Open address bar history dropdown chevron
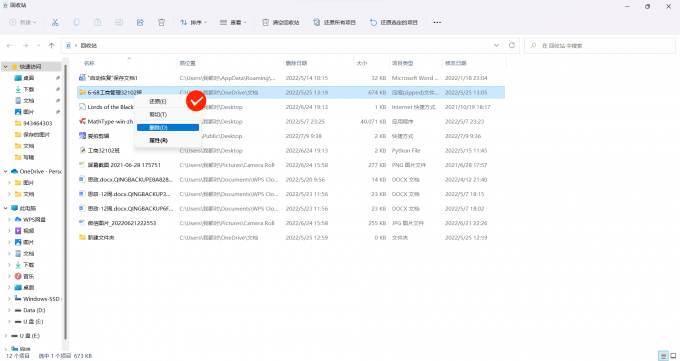 point(497,46)
